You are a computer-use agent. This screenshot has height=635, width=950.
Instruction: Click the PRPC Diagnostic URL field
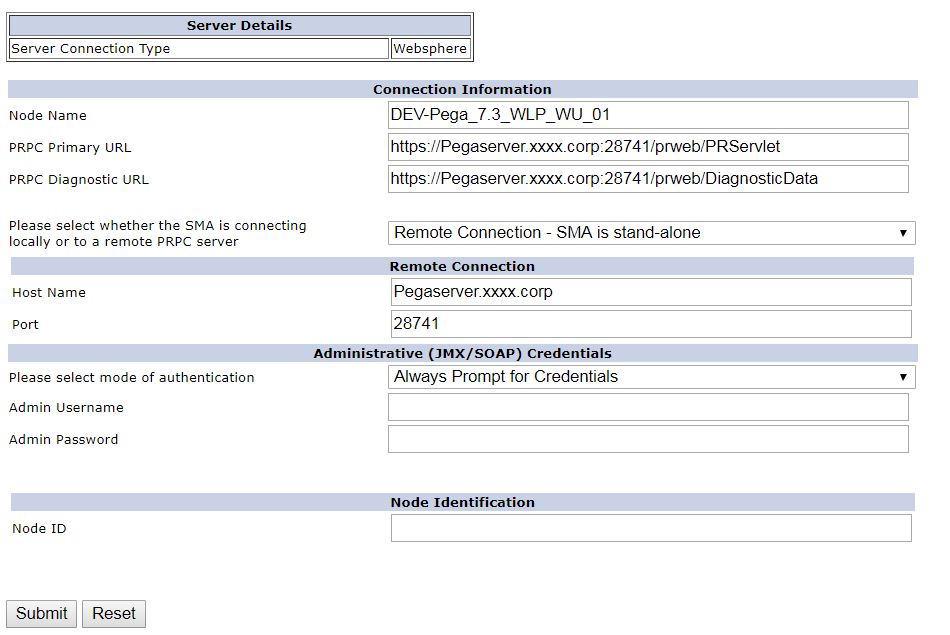(648, 179)
